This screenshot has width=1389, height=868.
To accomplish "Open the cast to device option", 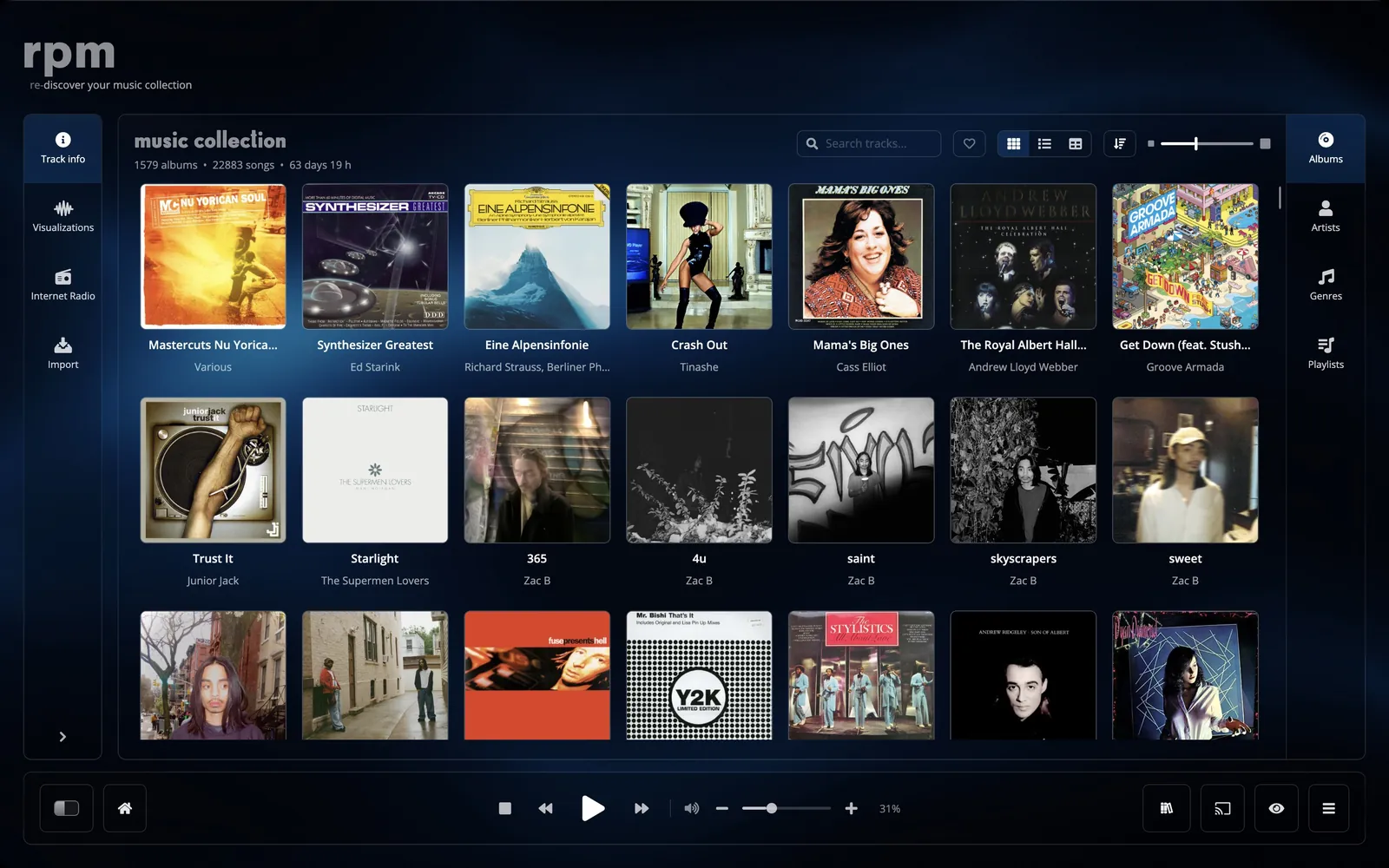I will coord(1222,808).
